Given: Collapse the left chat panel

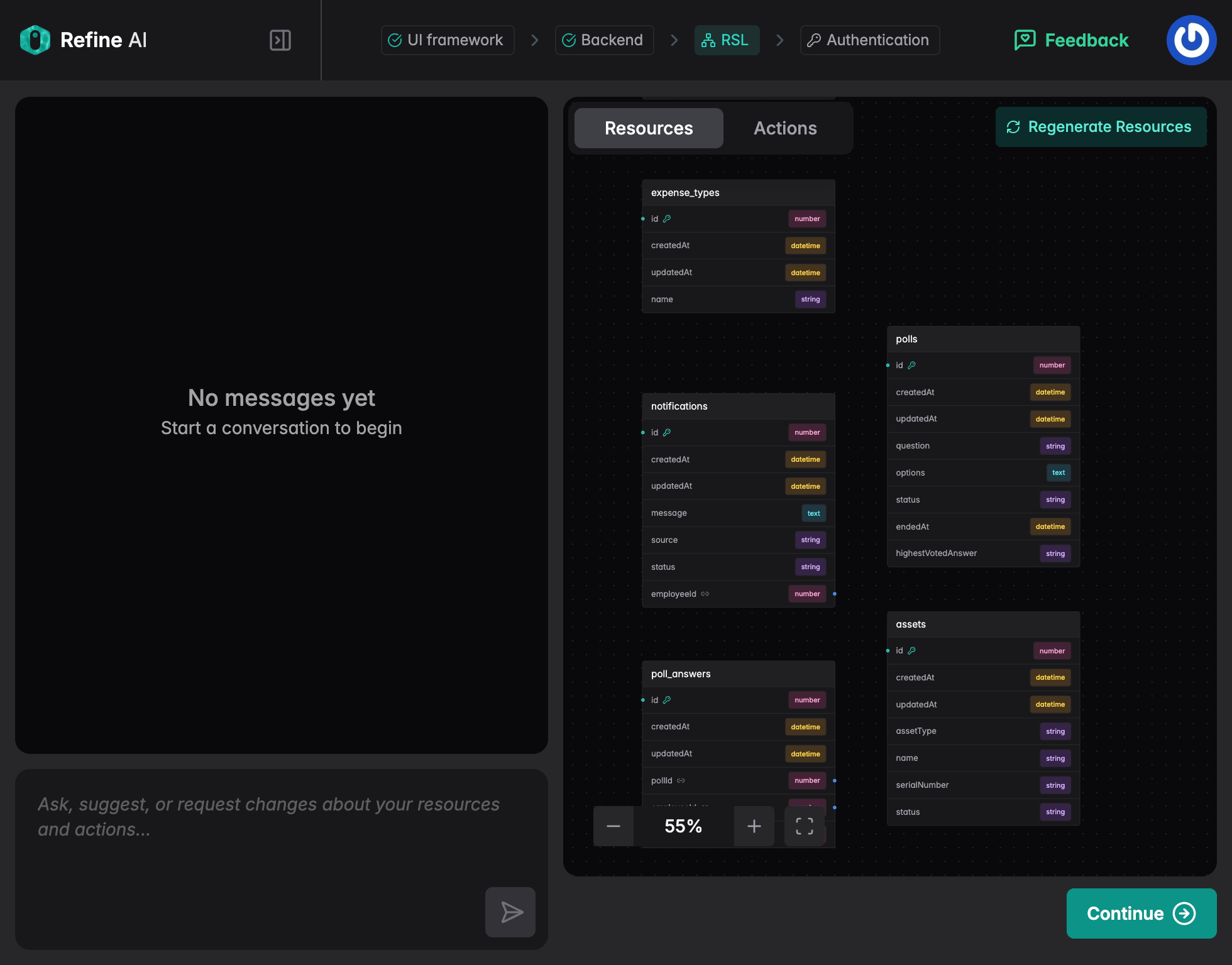Looking at the screenshot, I should [x=280, y=40].
